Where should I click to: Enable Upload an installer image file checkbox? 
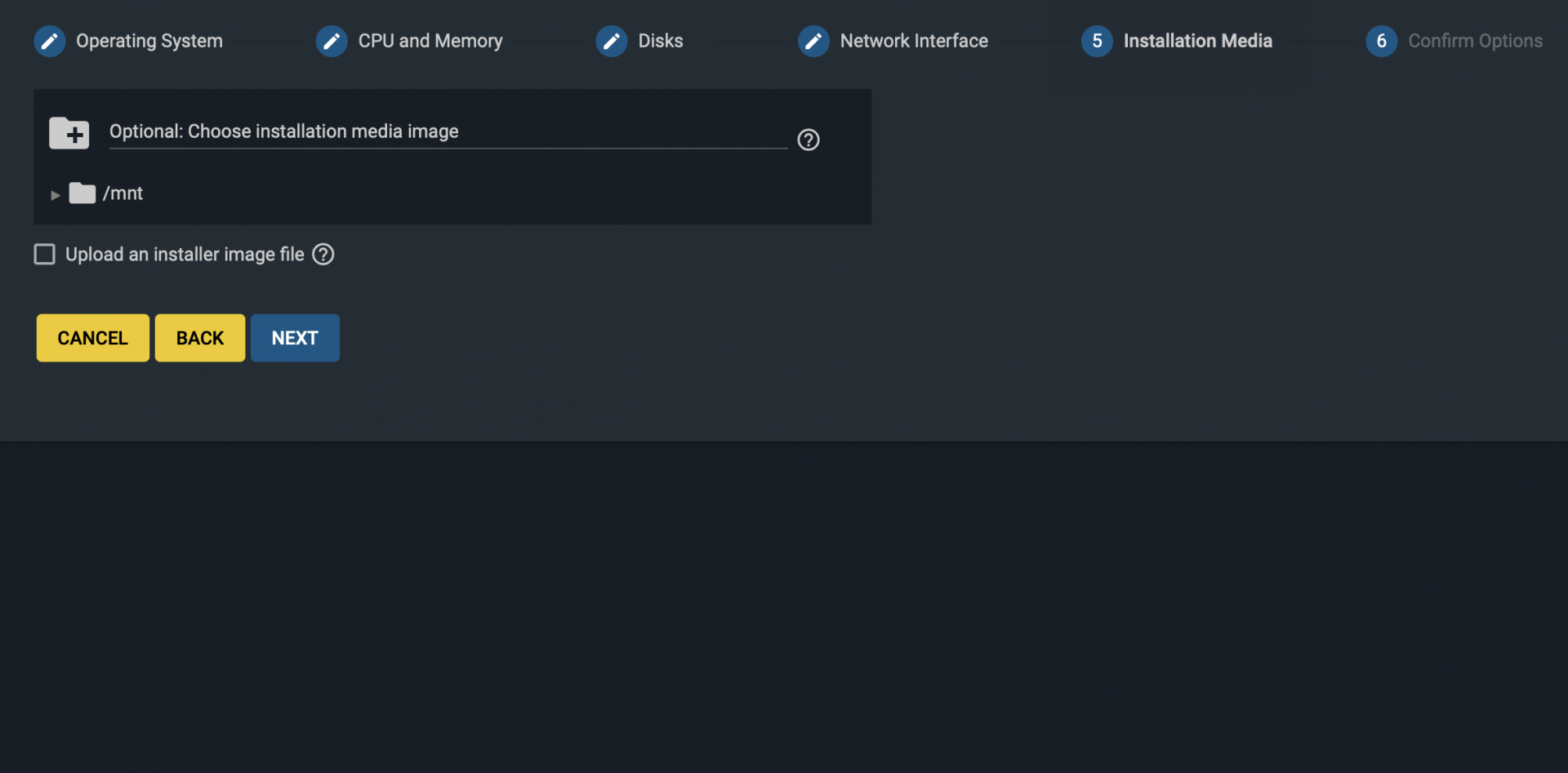coord(45,255)
